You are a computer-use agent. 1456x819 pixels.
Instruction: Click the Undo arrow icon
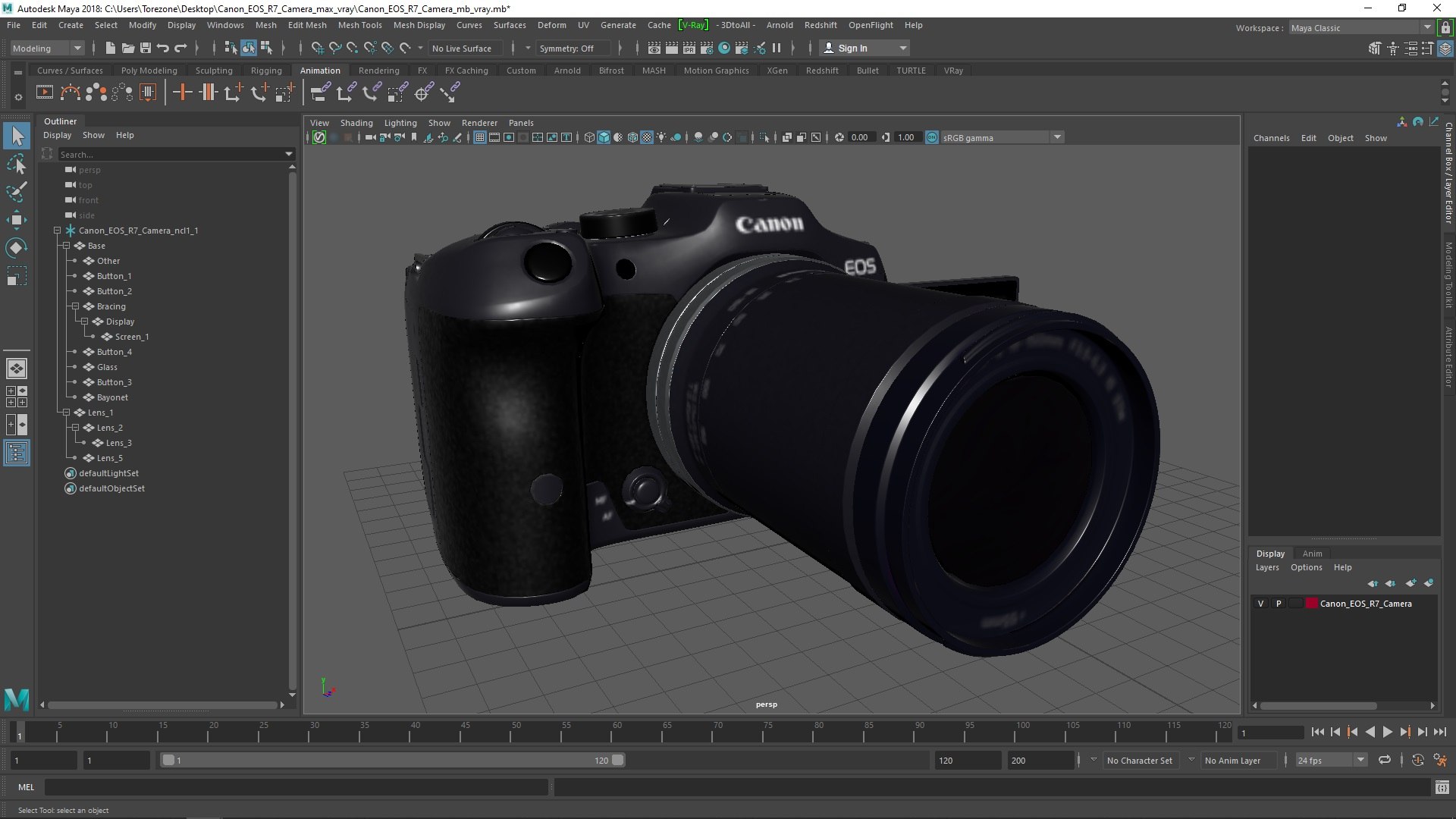coord(163,48)
